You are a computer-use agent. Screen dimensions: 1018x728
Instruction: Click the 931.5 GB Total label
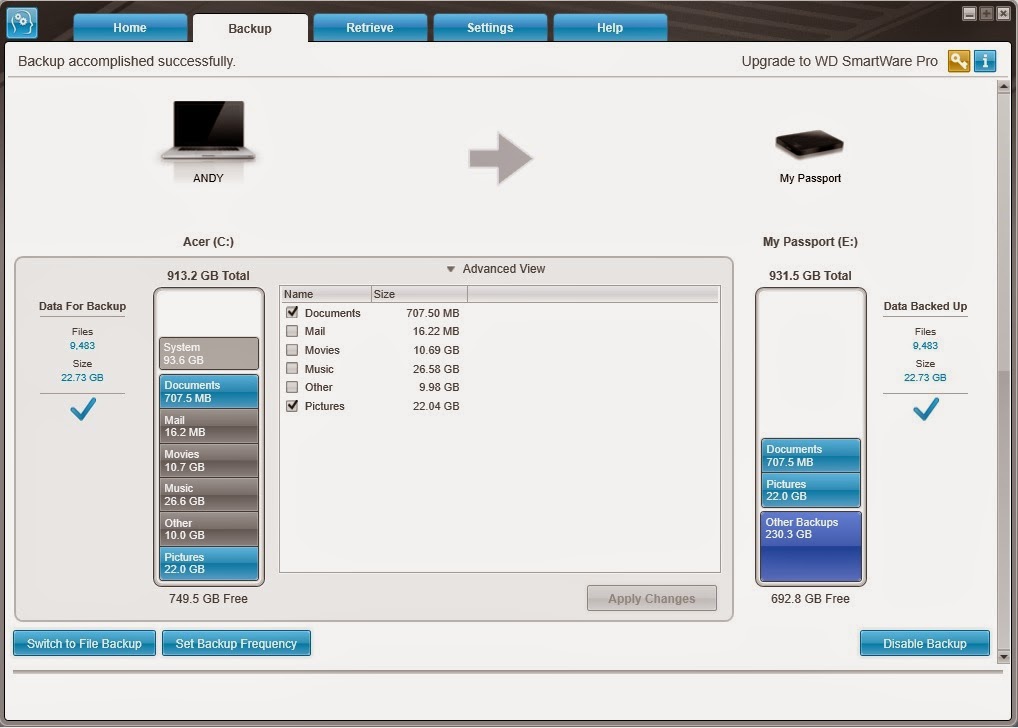click(x=810, y=275)
